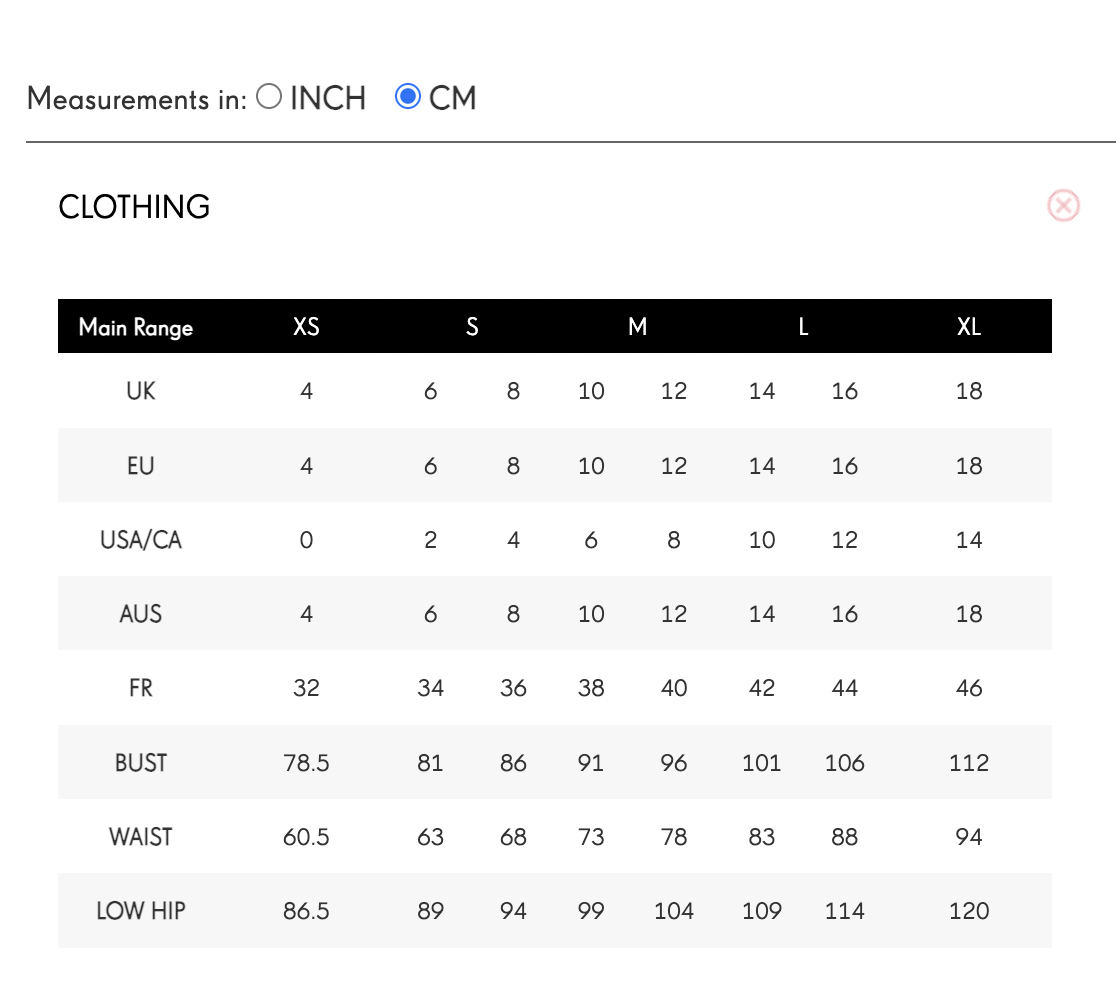Click the Main Range header cell
This screenshot has height=996, width=1120.
pos(136,328)
